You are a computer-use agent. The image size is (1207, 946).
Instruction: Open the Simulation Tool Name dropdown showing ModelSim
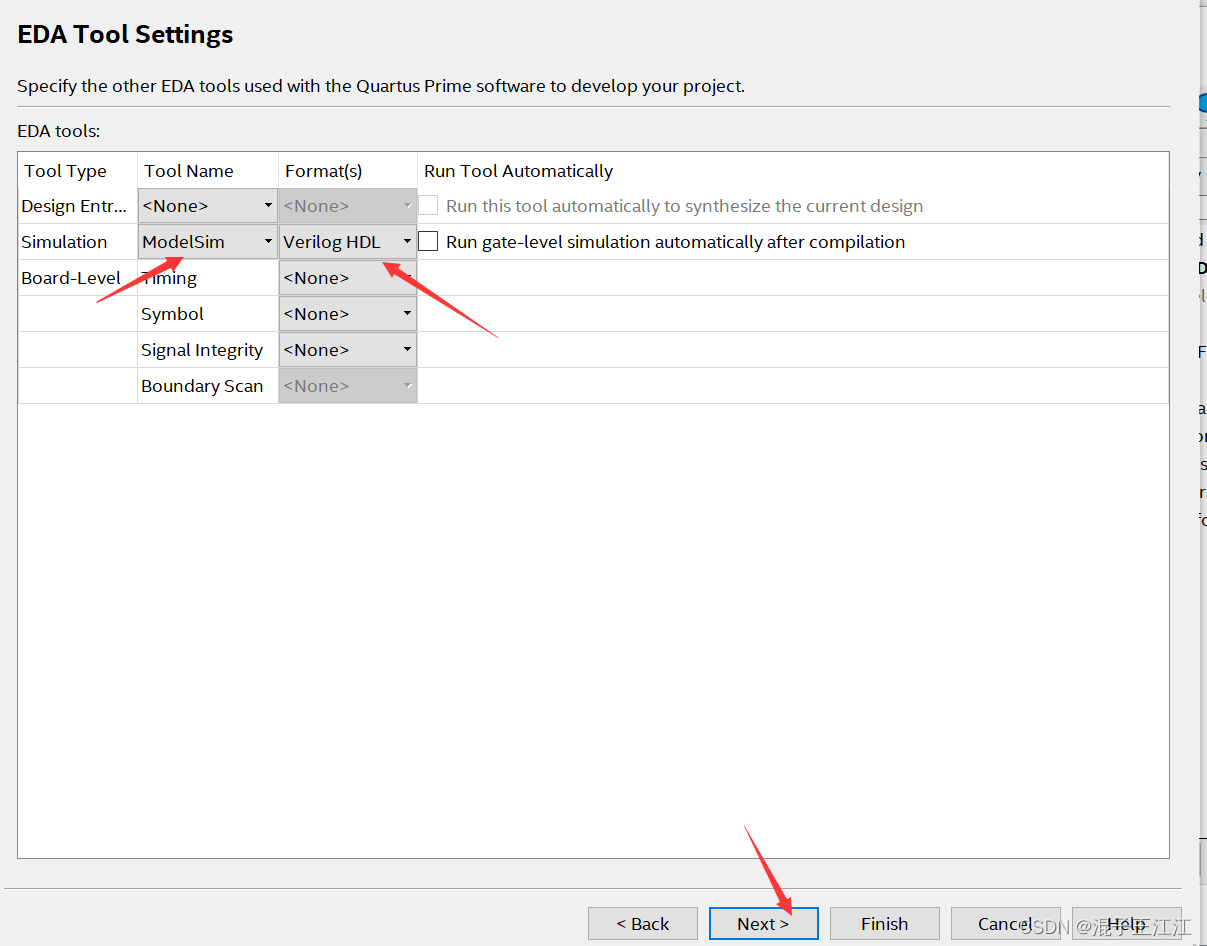(207, 242)
